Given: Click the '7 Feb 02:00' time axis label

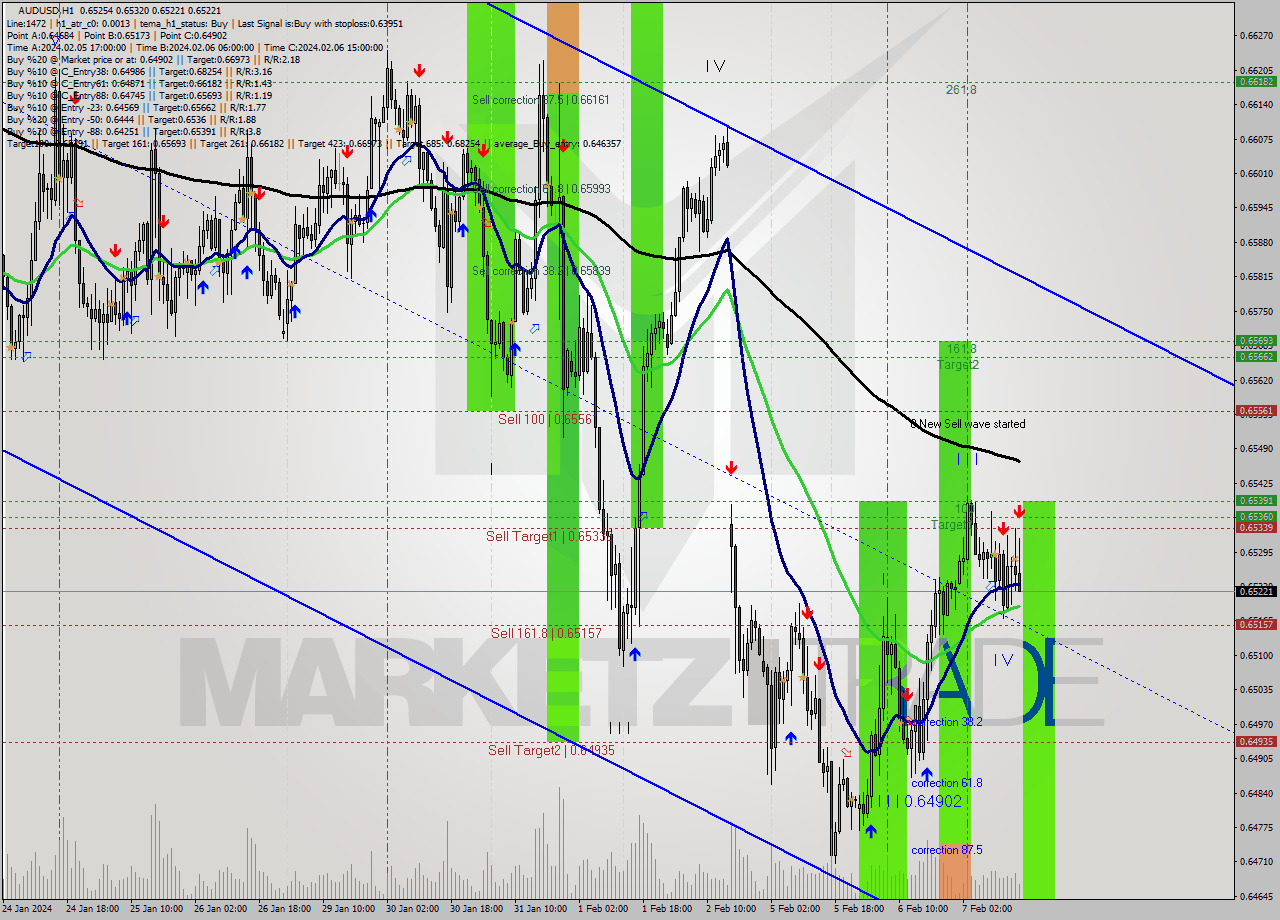Looking at the screenshot, I should point(986,909).
